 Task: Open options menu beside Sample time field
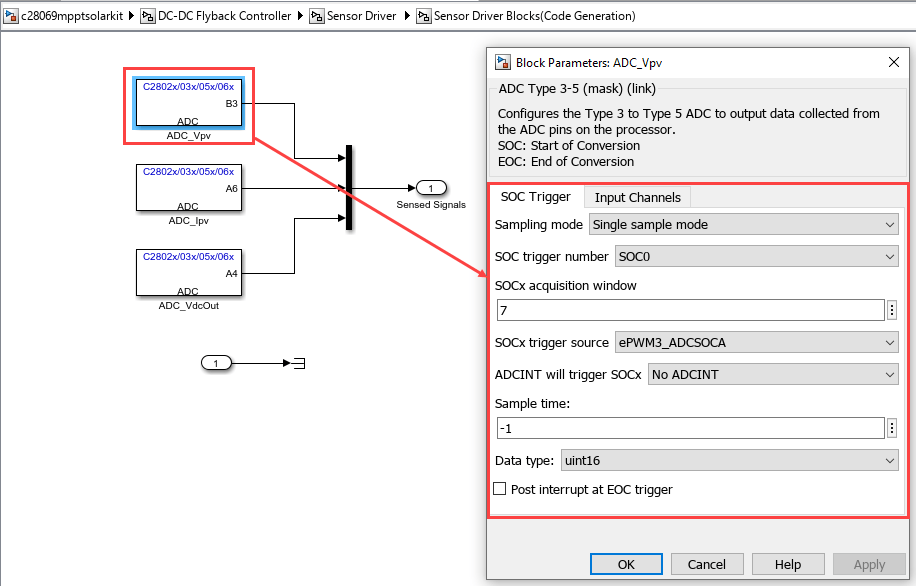tap(891, 428)
